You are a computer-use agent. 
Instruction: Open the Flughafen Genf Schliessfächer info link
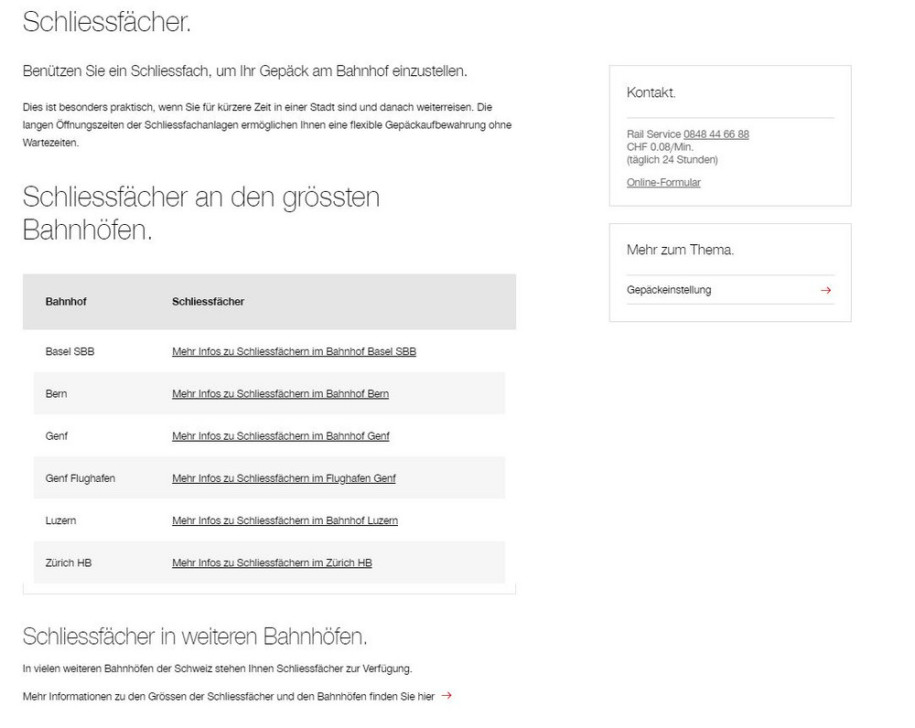point(284,478)
